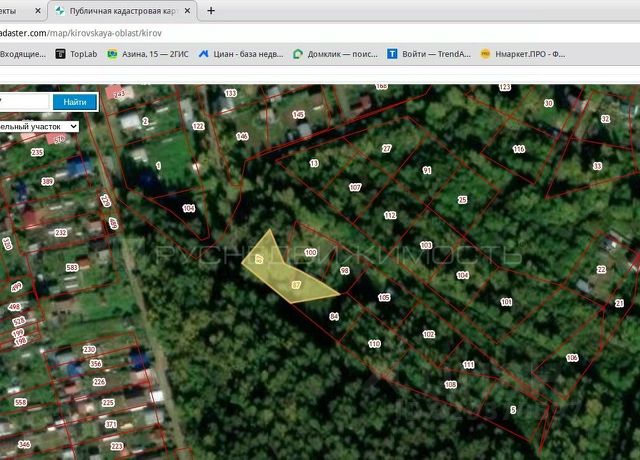
Task: Open the земельный участок object type dropdown
Action: pos(39,127)
